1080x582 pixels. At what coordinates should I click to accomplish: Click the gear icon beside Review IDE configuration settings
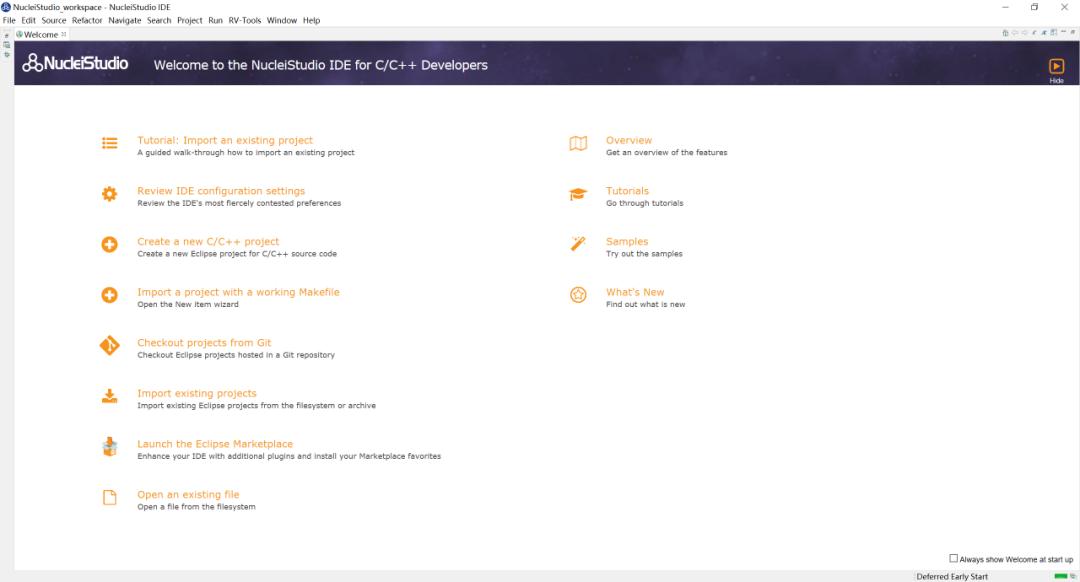point(110,194)
